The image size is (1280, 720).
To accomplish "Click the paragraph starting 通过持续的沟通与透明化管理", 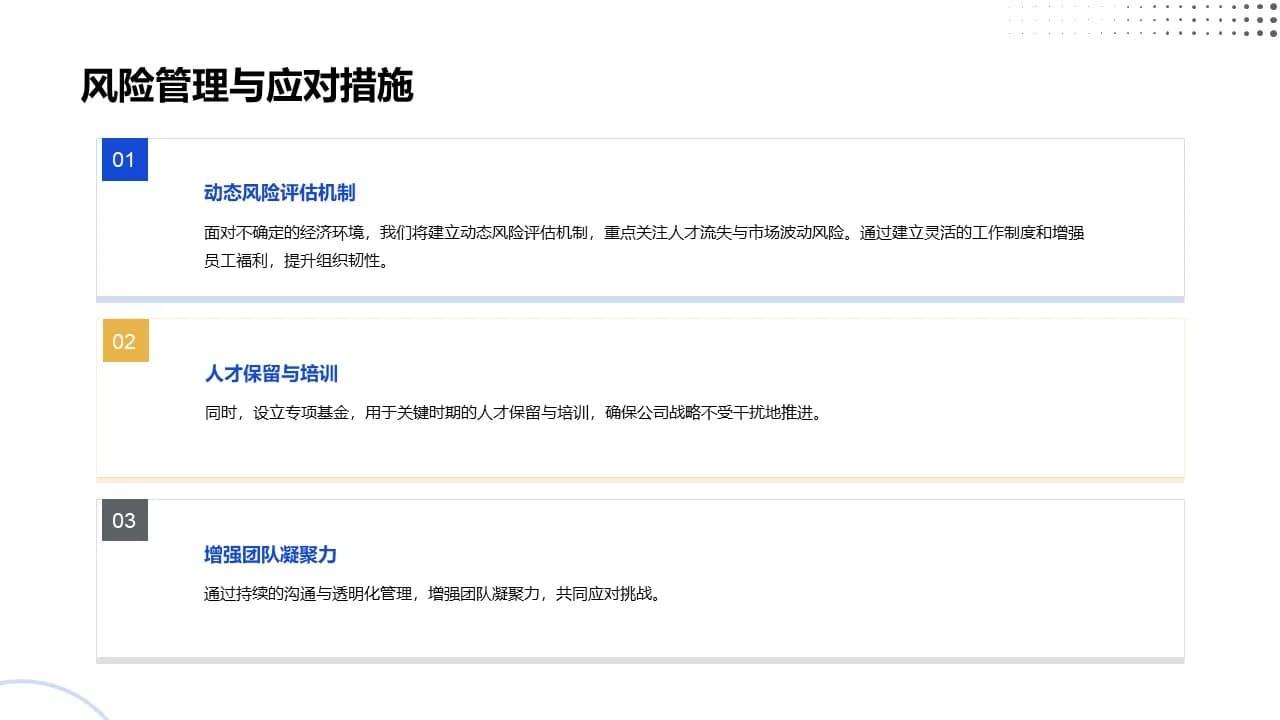I will (435, 593).
